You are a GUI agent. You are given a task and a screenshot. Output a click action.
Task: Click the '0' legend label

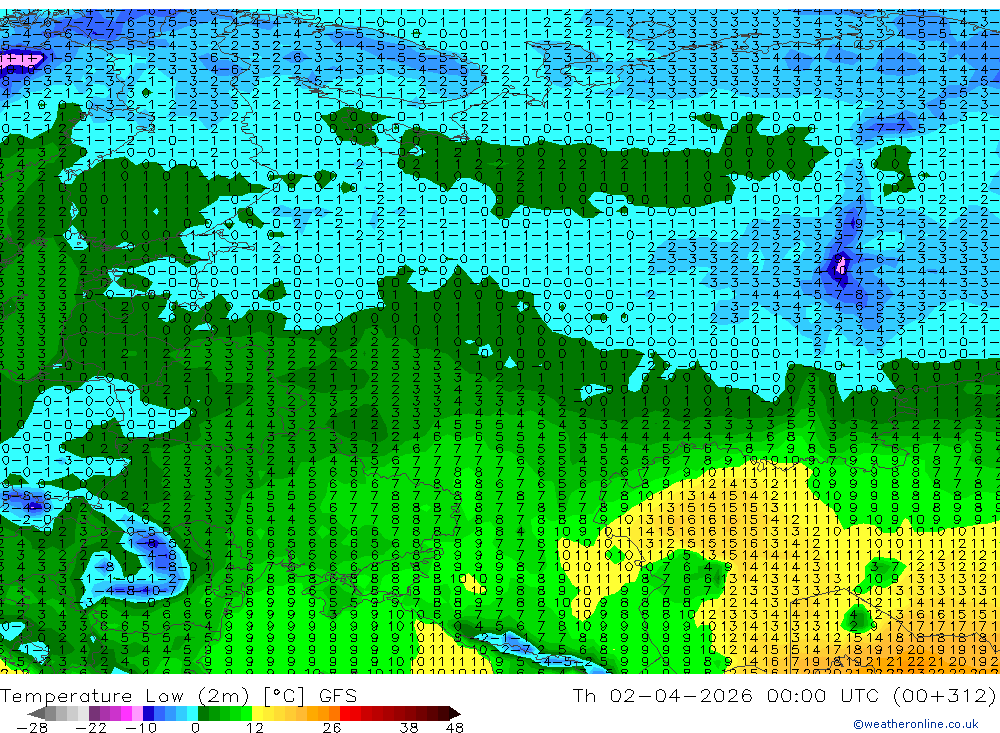tap(196, 727)
